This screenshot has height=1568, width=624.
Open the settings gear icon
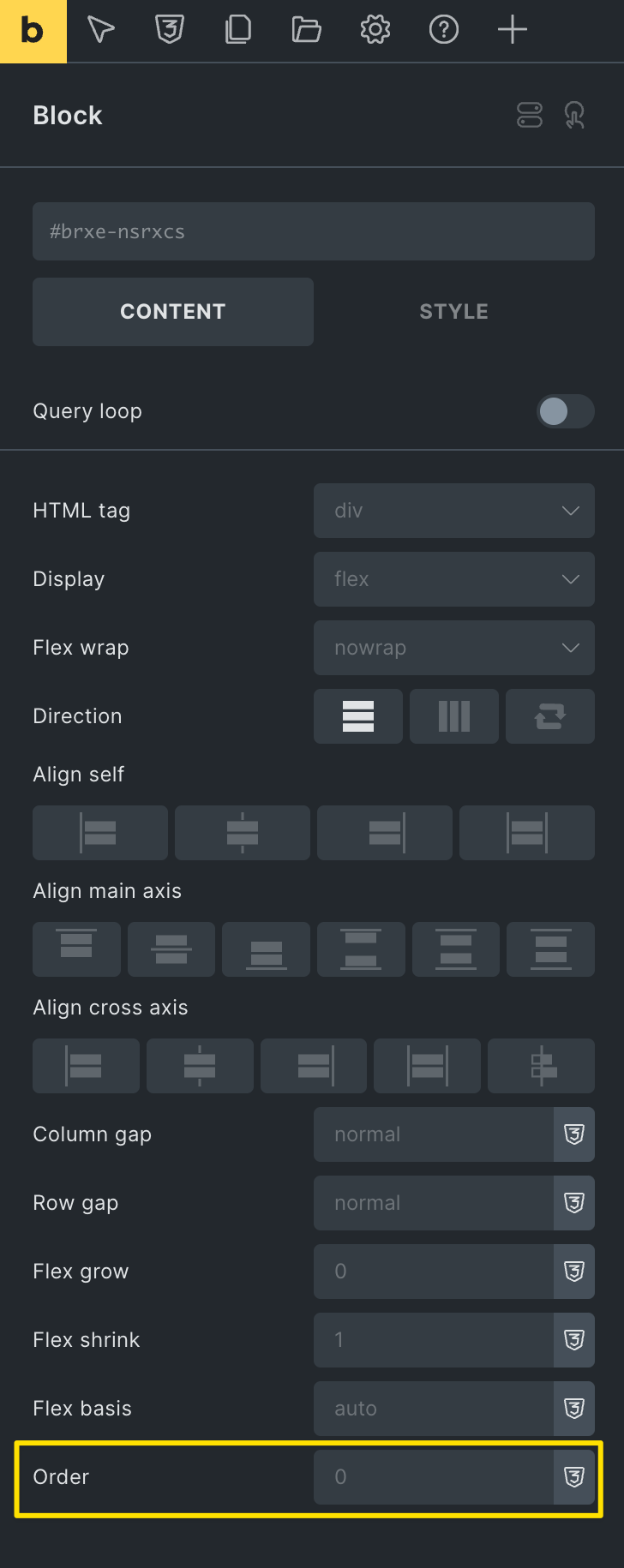(375, 30)
